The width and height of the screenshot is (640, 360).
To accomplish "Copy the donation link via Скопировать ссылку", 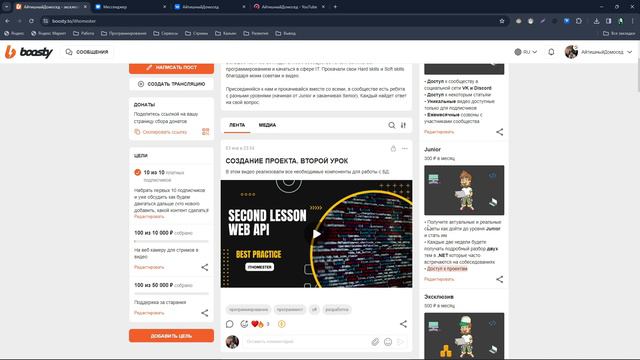I will point(160,132).
